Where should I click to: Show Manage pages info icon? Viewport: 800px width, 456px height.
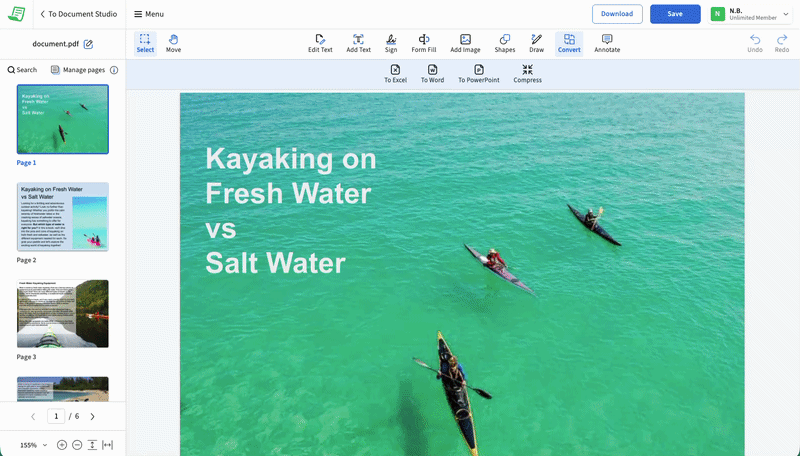[114, 70]
